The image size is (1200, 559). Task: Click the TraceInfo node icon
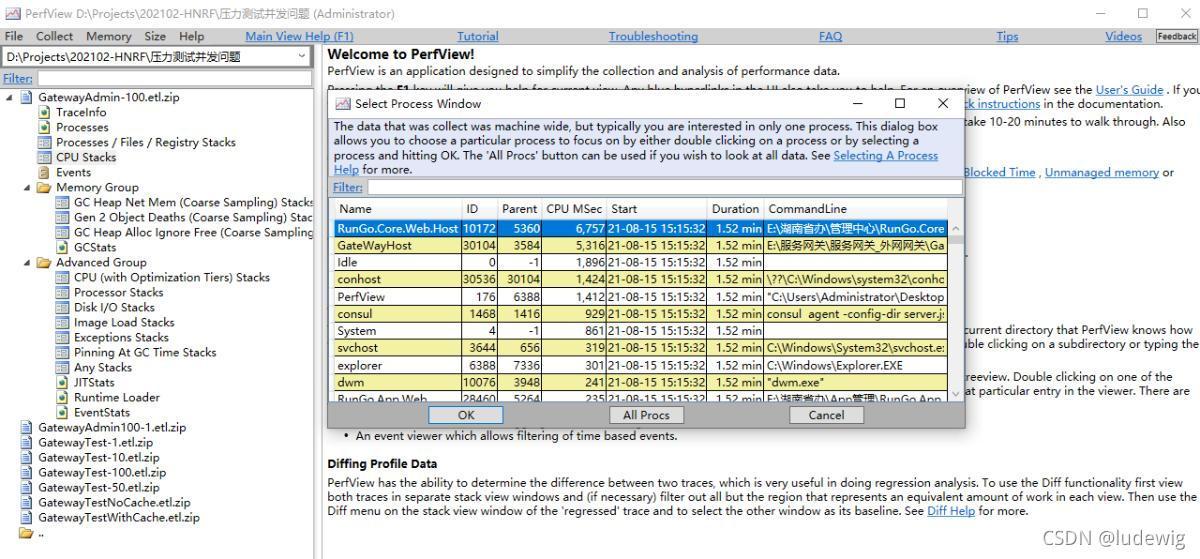point(44,112)
